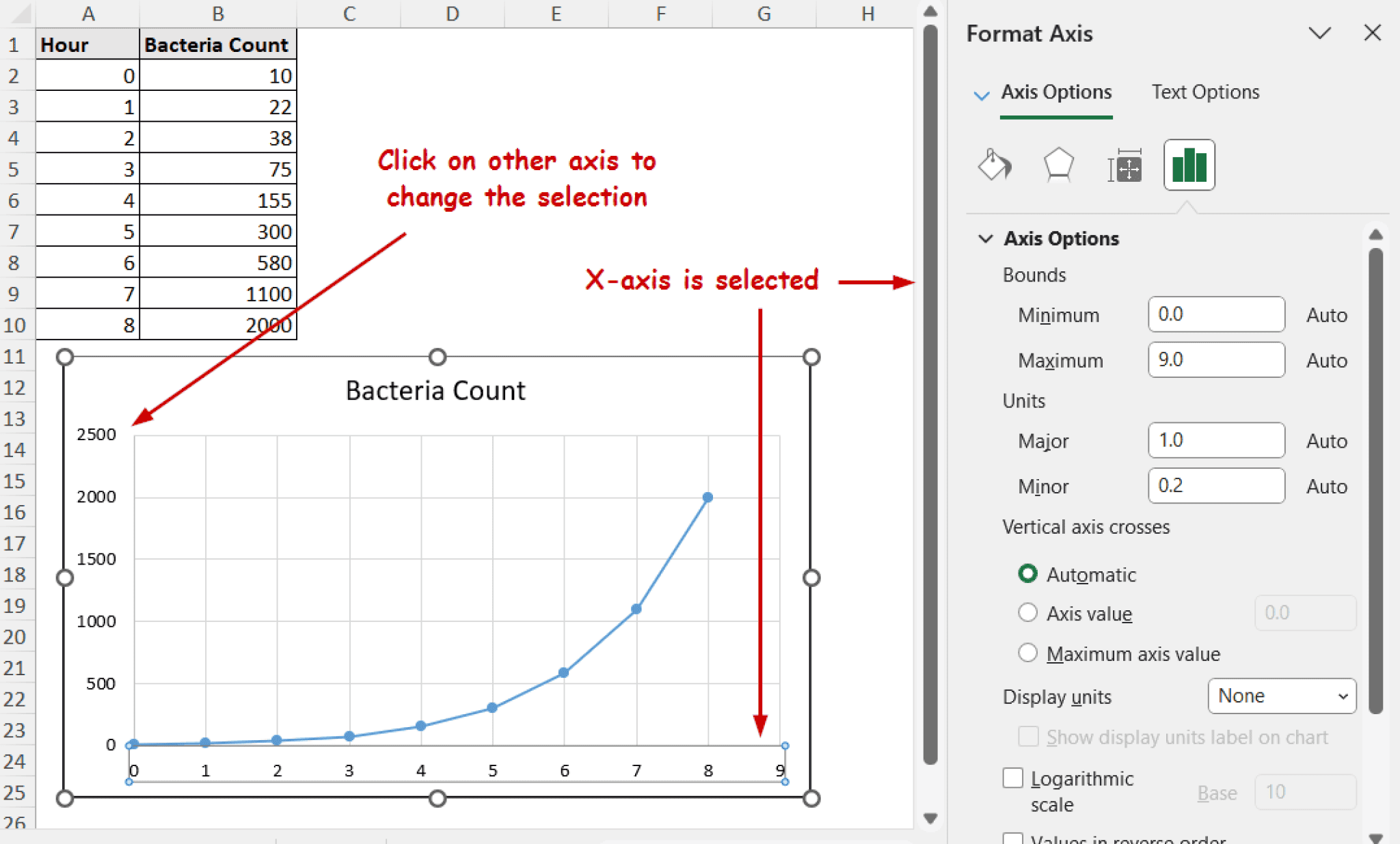Collapse the Axis Options section
The height and width of the screenshot is (844, 1400).
(x=986, y=239)
